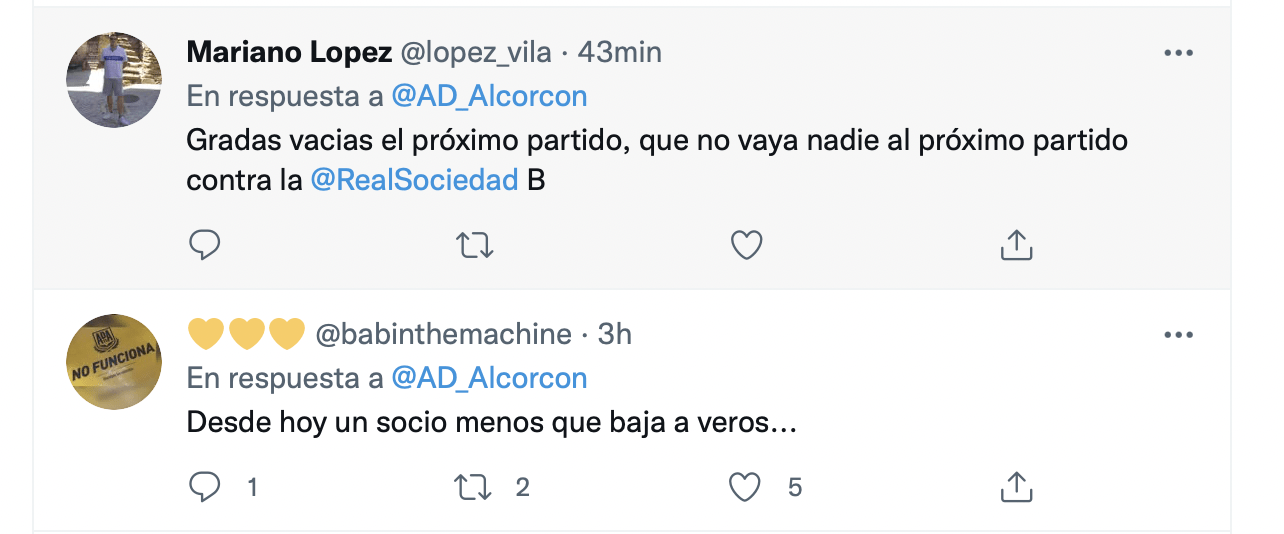Open @AD_Alcorcon mention in babinthemachine's reply

(x=489, y=378)
